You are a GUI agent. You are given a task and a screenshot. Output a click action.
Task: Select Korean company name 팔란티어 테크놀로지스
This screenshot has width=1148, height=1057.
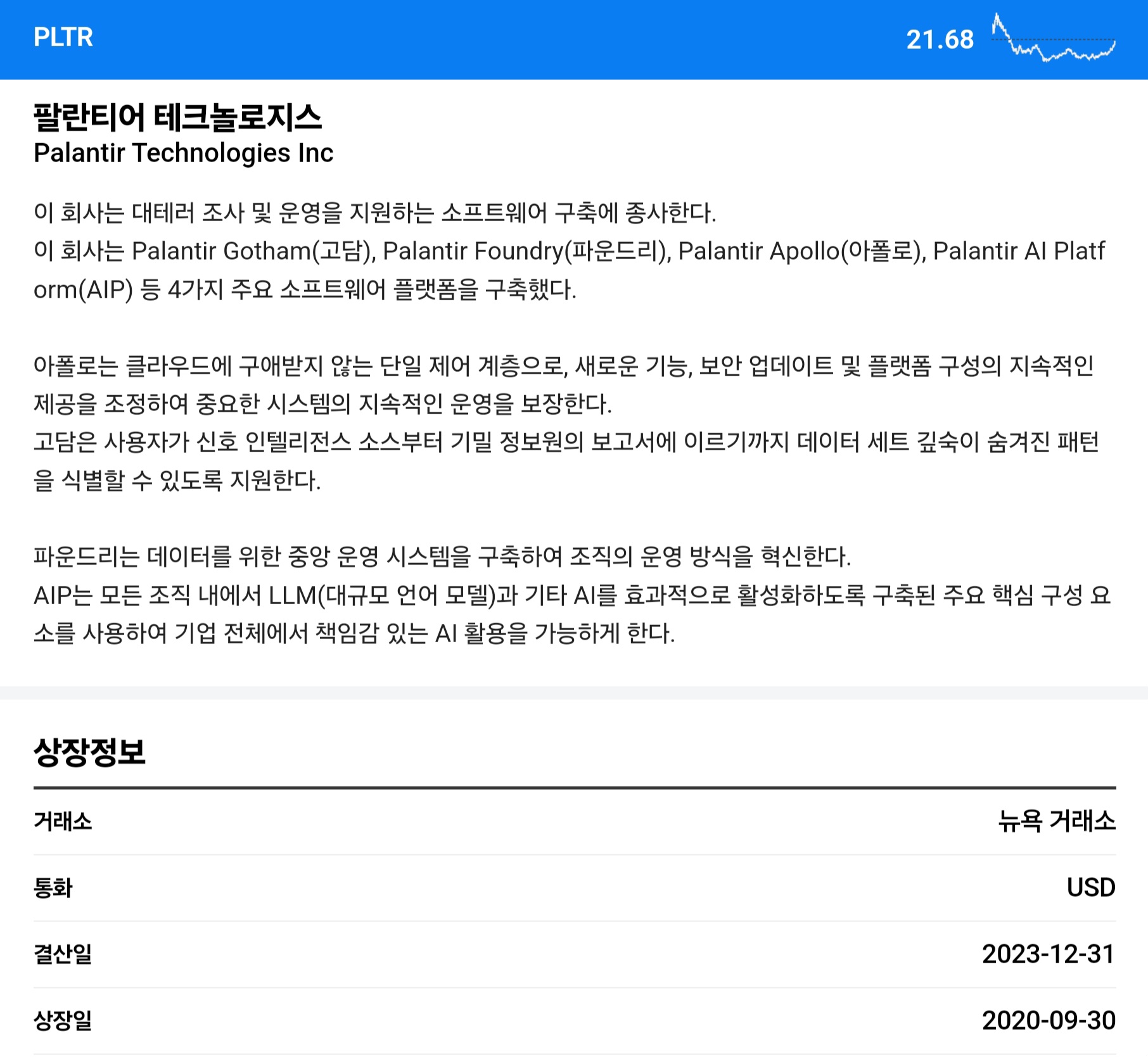tap(177, 118)
